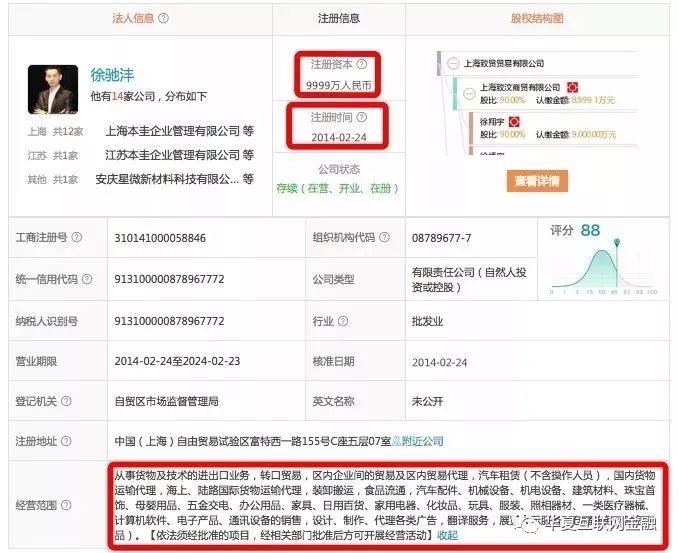Viewport: 678px width, 553px height.
Task: Click the score marker on 评分 chart
Action: 617,243
